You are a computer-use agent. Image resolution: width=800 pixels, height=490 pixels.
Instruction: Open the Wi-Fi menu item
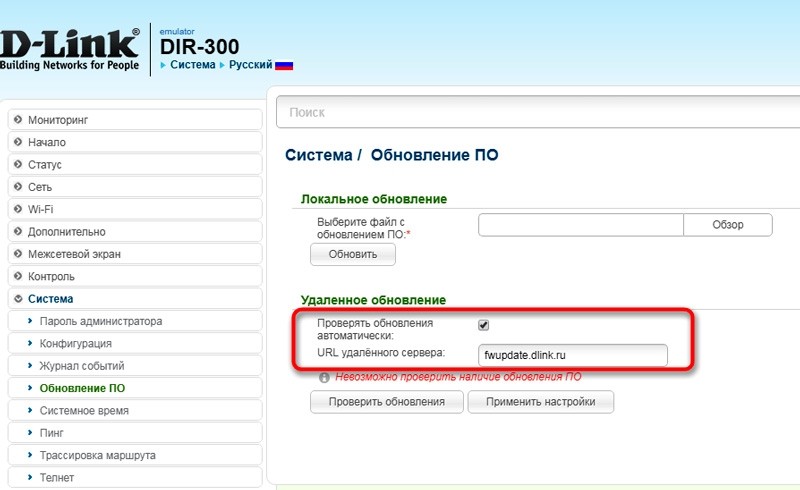point(135,209)
